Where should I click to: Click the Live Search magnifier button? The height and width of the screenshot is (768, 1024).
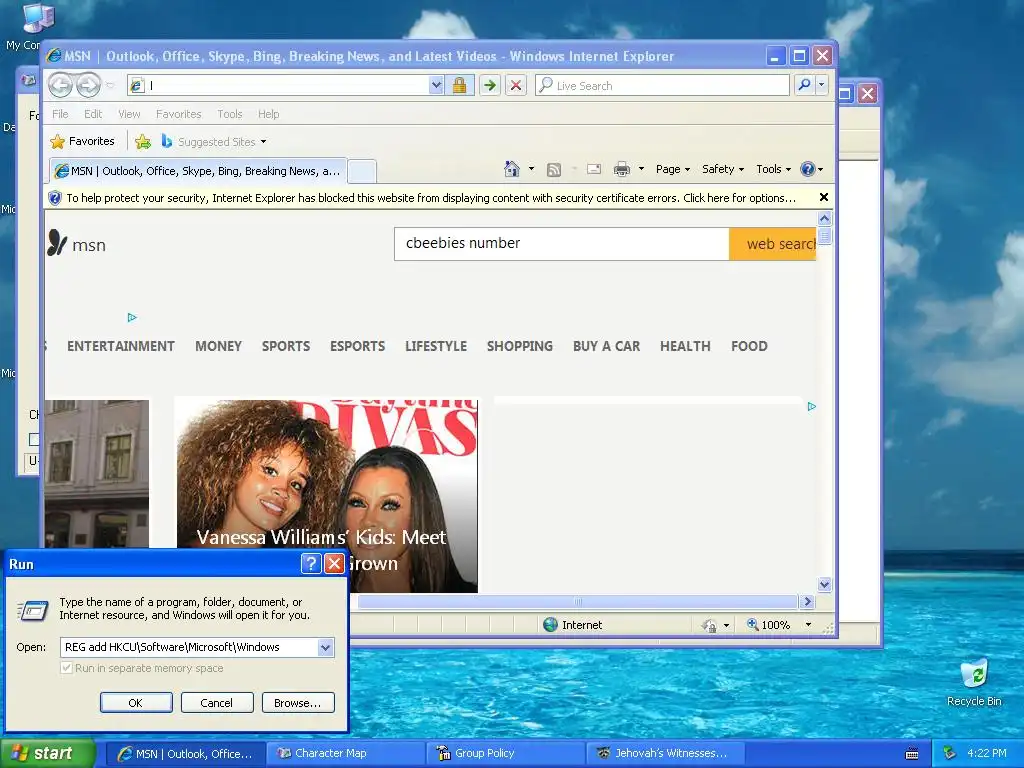click(805, 85)
